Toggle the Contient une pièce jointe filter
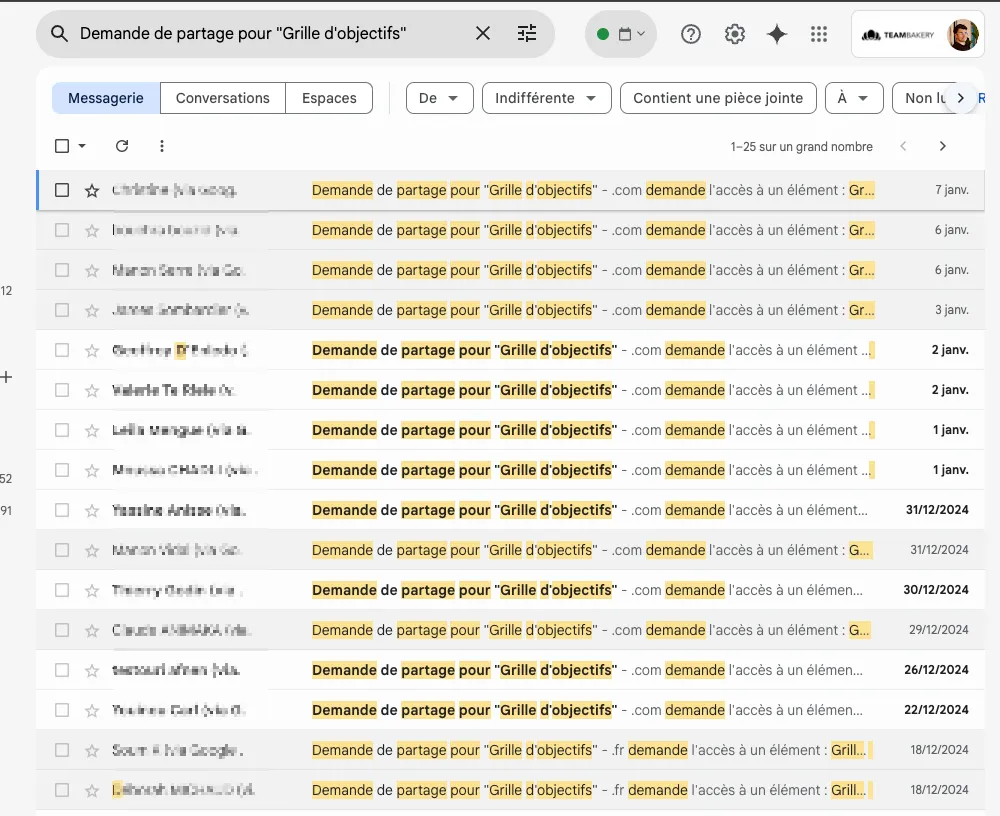 tap(718, 98)
